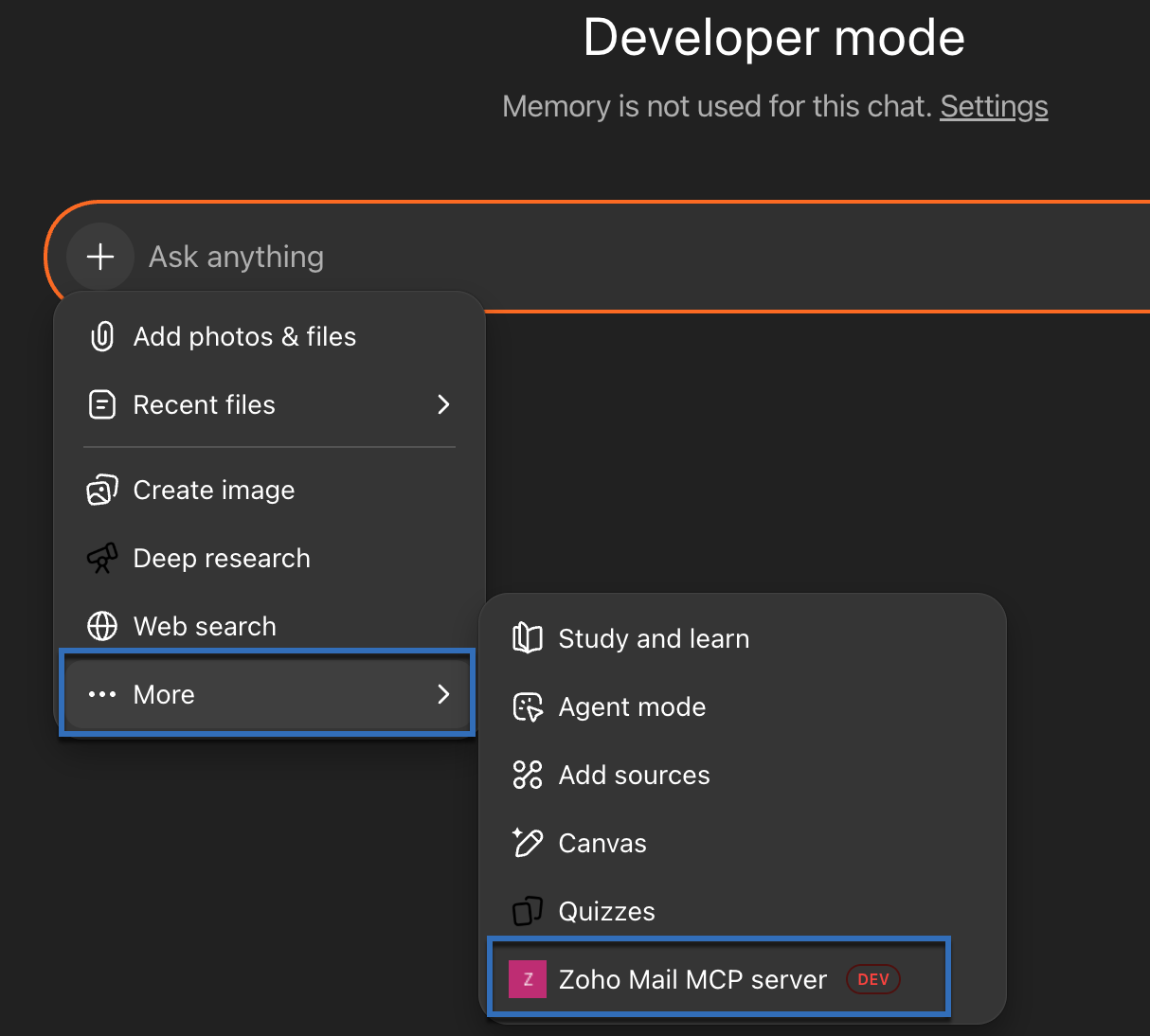Select Study and learn option

click(x=743, y=638)
